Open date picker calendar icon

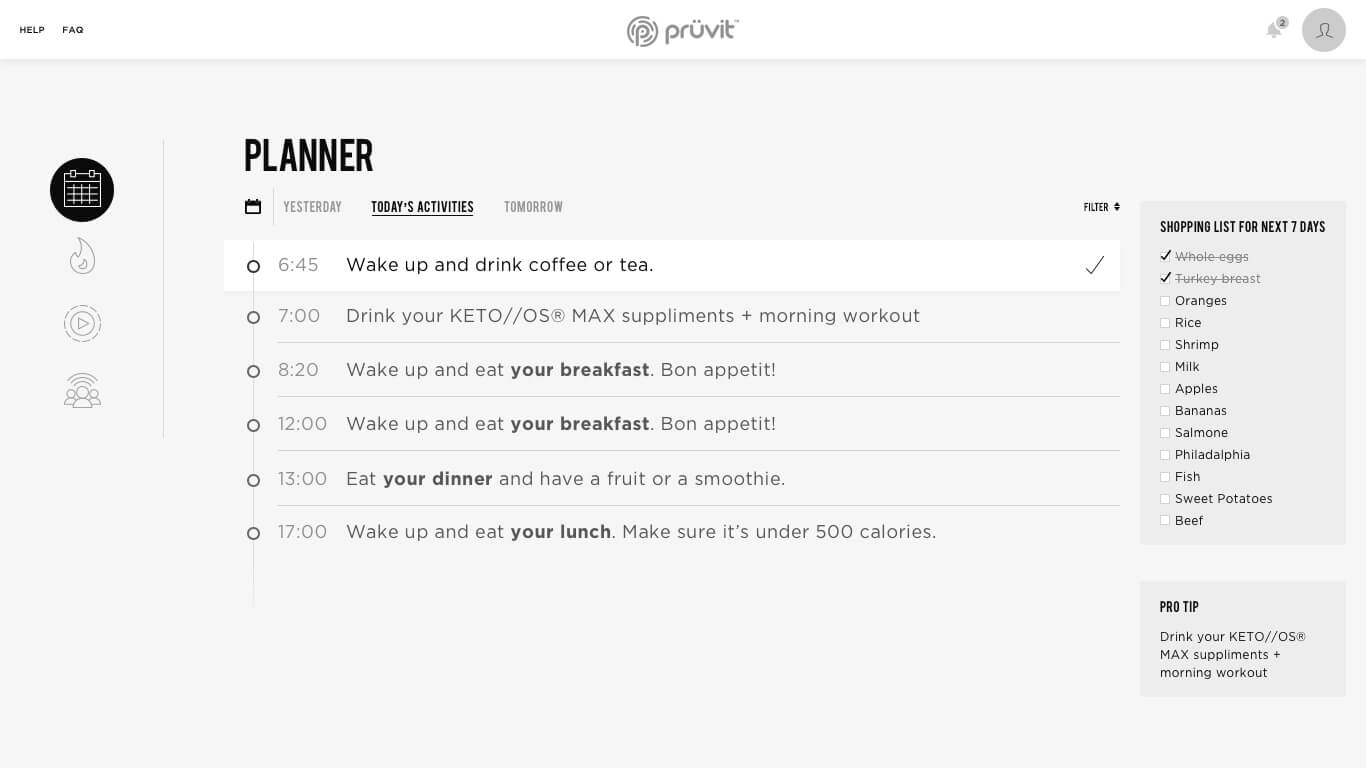(253, 207)
